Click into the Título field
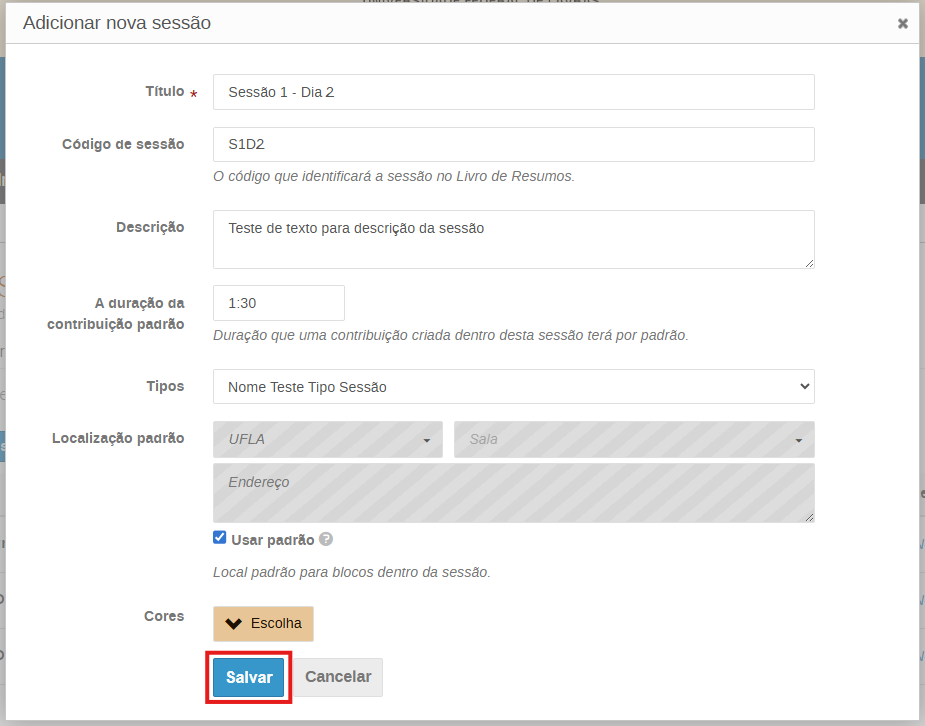 513,92
